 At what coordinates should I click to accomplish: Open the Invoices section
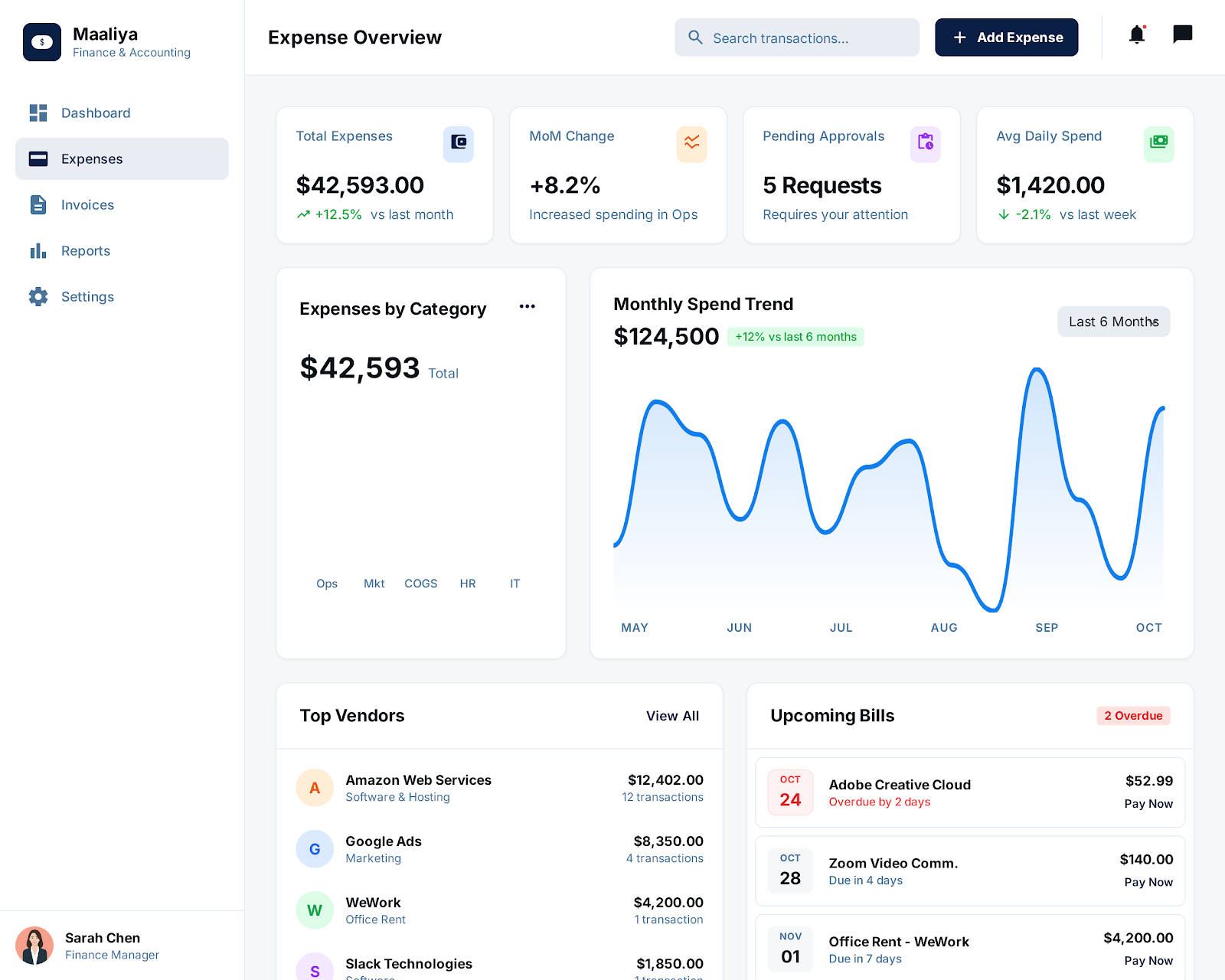87,204
